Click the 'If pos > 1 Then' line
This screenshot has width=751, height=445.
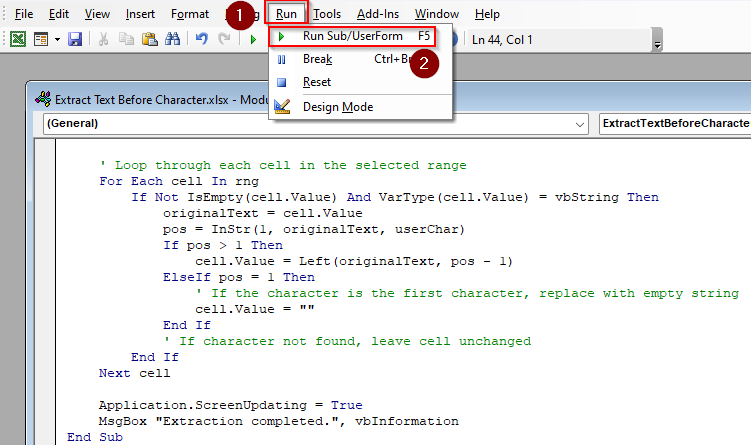(x=223, y=245)
